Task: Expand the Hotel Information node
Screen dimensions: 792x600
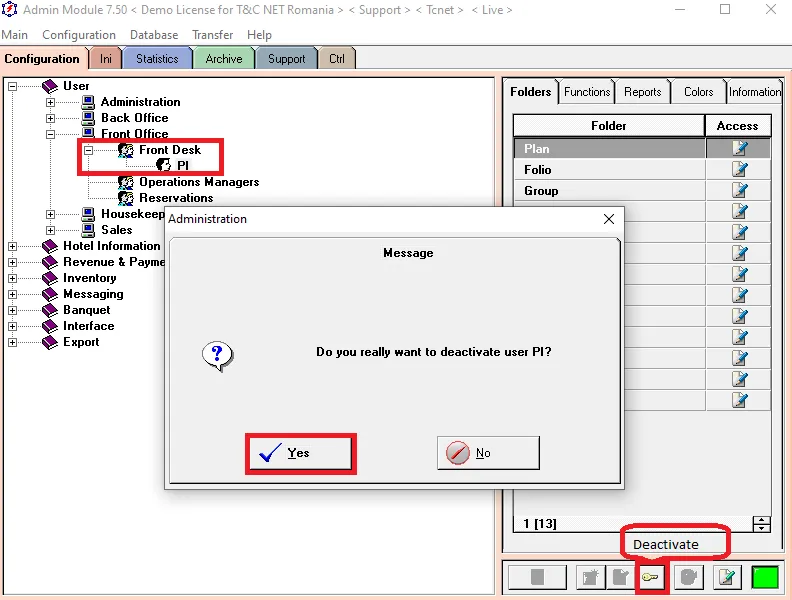Action: pyautogui.click(x=12, y=246)
